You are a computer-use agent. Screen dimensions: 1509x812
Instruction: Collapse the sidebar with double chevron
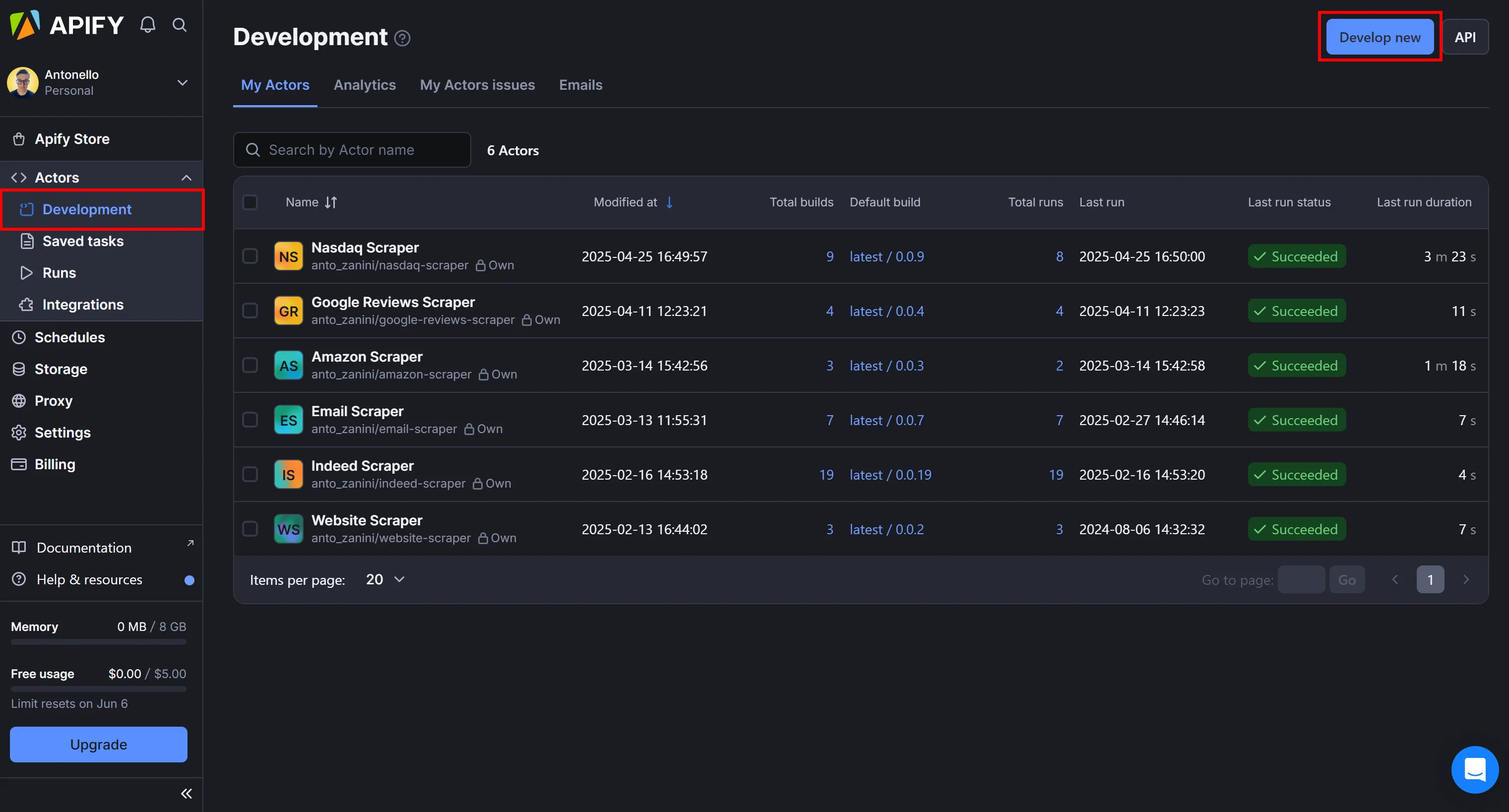coord(187,793)
